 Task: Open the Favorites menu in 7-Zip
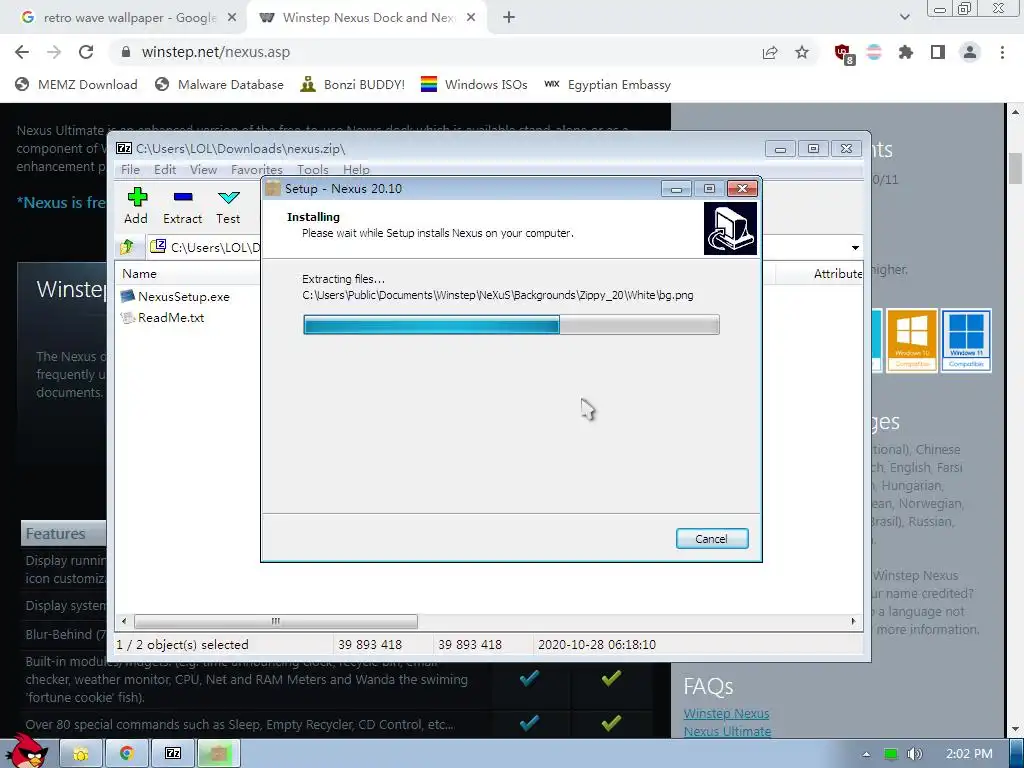257,169
